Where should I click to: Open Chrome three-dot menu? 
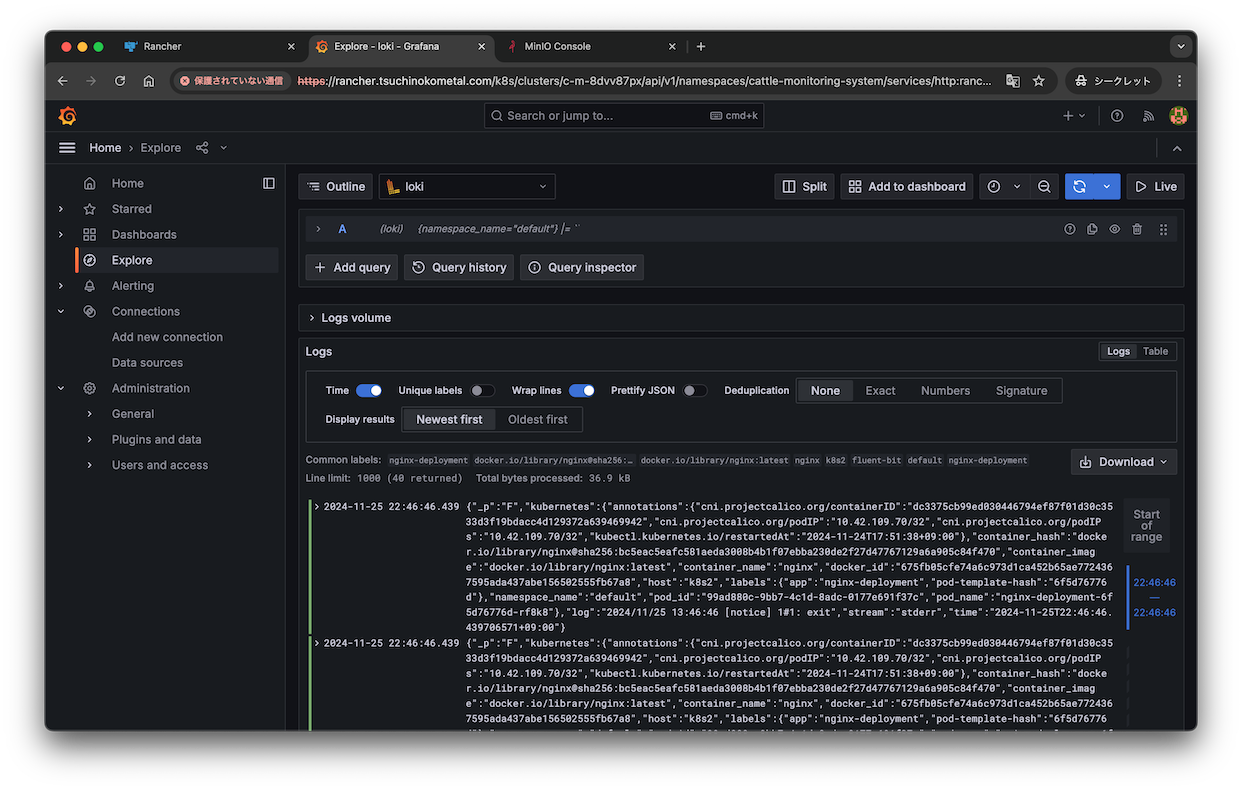pyautogui.click(x=1179, y=81)
